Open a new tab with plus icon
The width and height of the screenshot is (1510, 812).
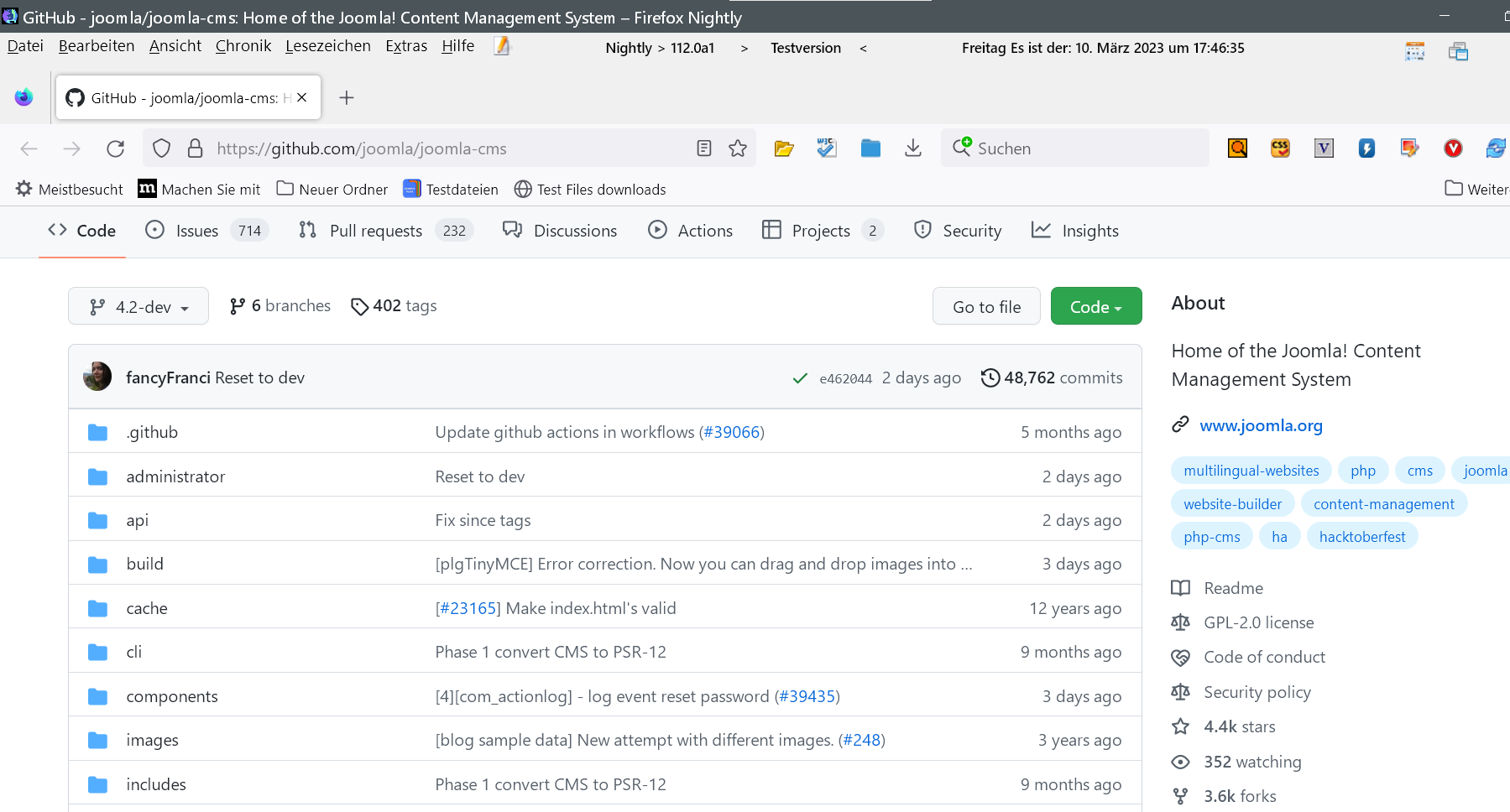[347, 98]
